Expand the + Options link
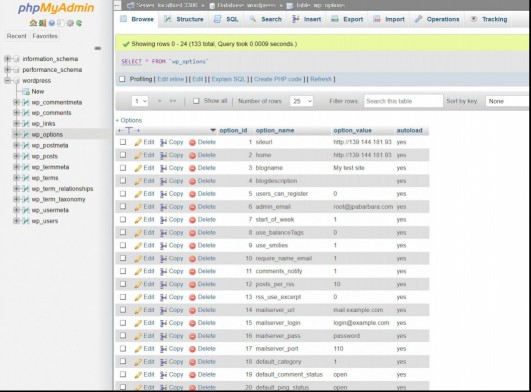531x392 pixels. pyautogui.click(x=129, y=121)
